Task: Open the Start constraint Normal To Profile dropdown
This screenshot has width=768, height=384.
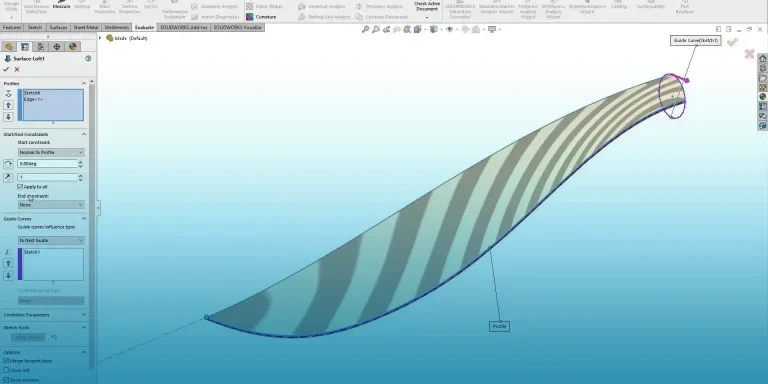Action: pyautogui.click(x=51, y=153)
